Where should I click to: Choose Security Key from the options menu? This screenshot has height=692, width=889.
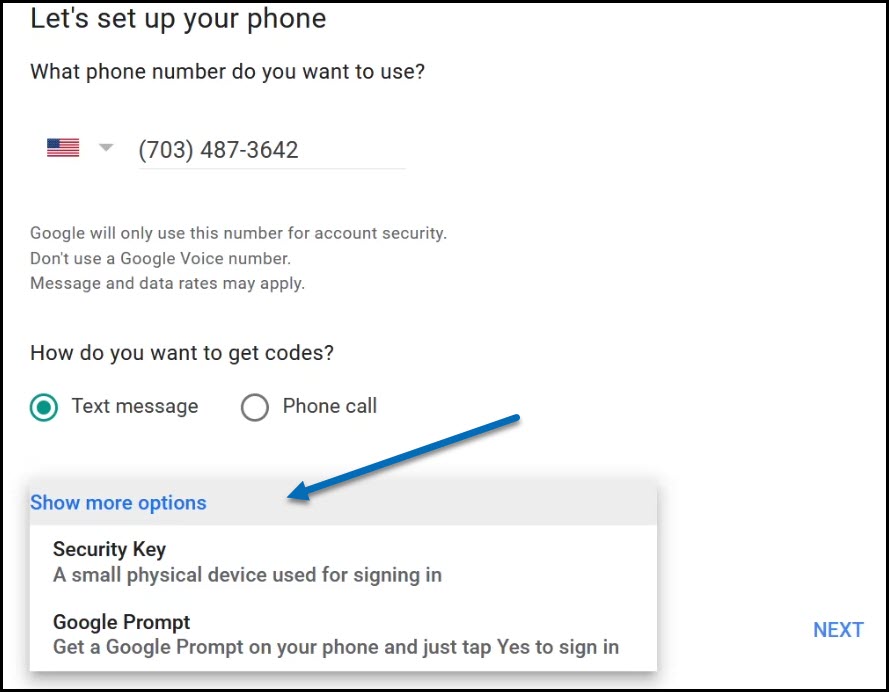pyautogui.click(x=343, y=561)
